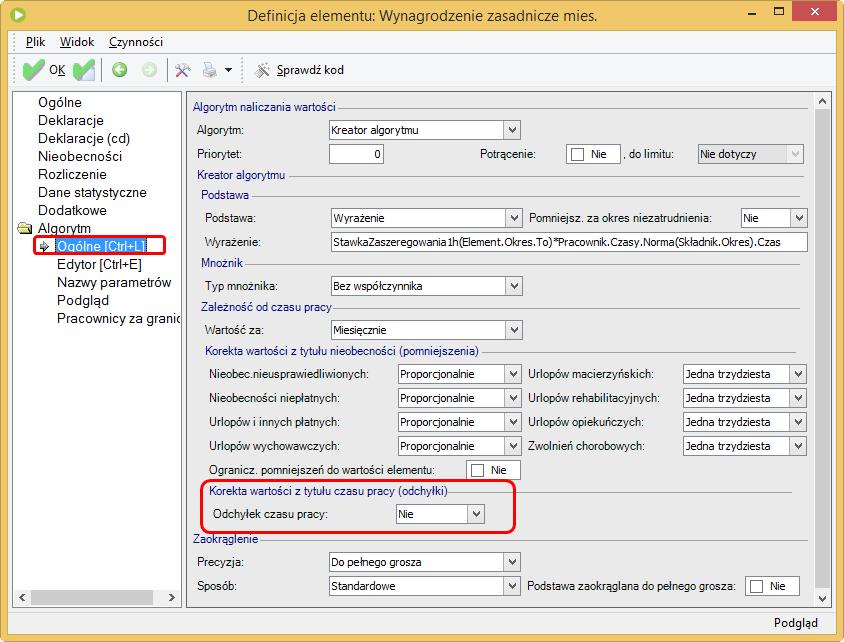Click the vertical scrollbar up arrow
Viewport: 844px width, 642px height.
pyautogui.click(x=822, y=101)
